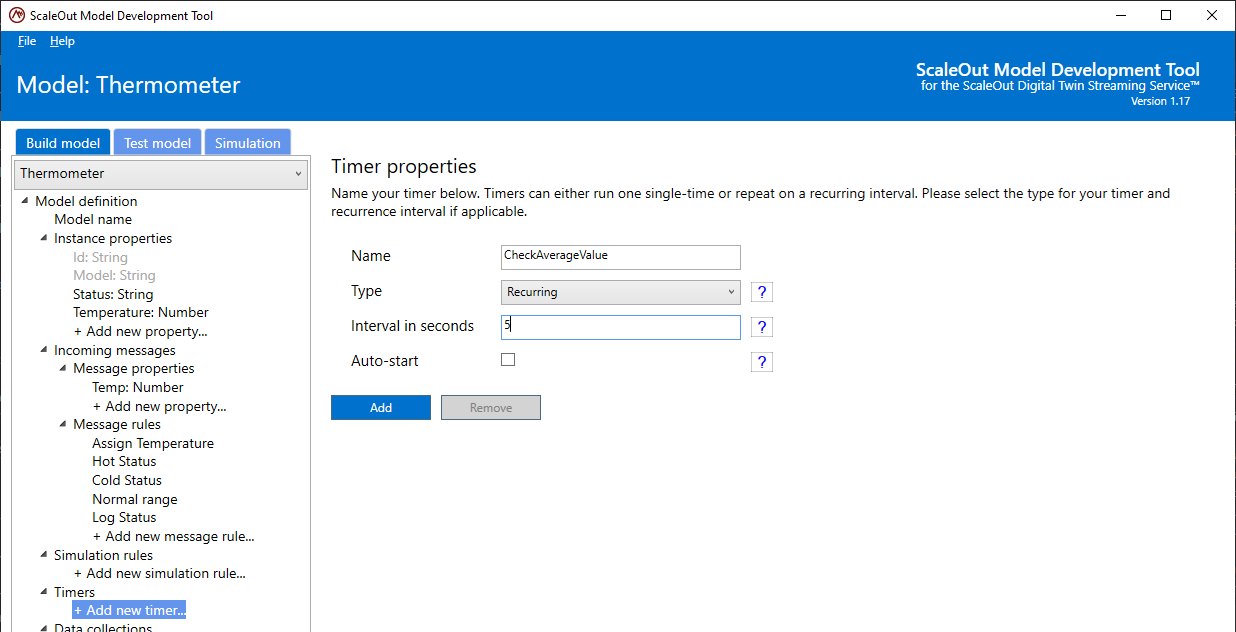Collapse the Instance properties node
This screenshot has width=1236, height=632.
click(x=44, y=238)
